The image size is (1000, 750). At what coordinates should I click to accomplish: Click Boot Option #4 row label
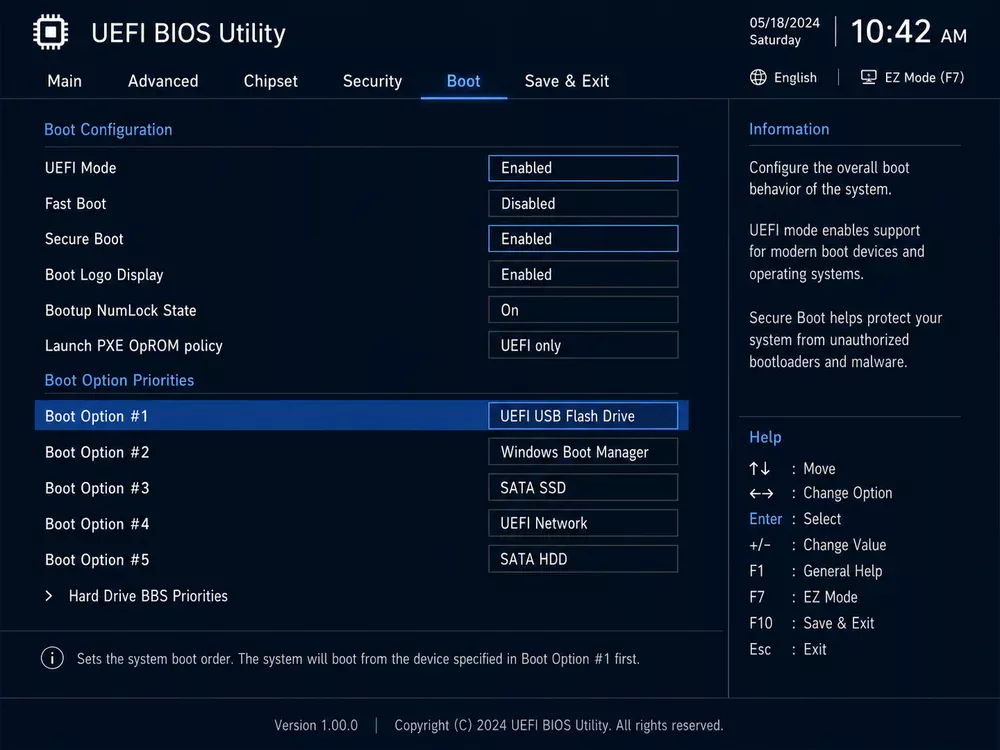pos(97,524)
